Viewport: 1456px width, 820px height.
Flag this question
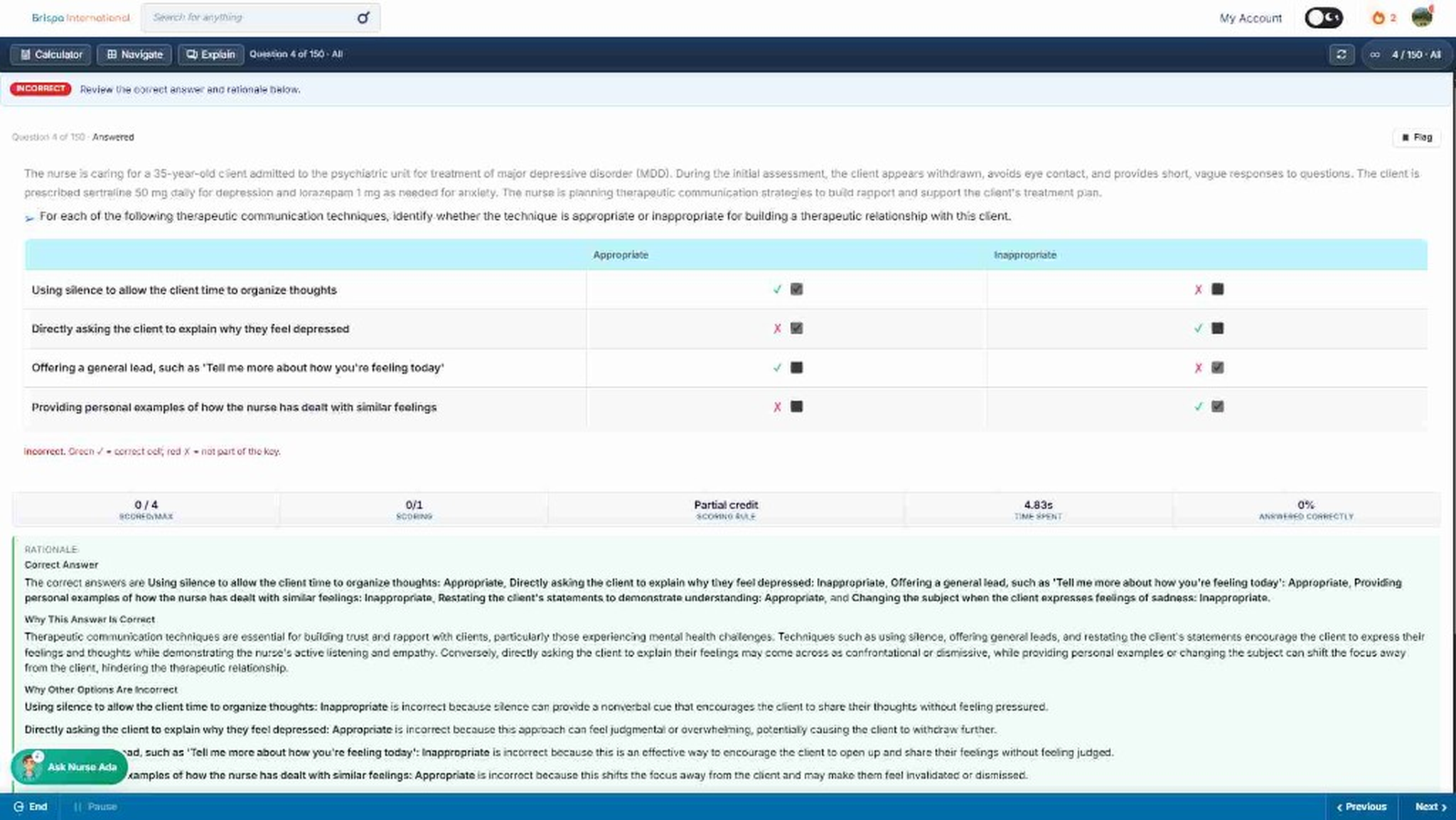1416,137
